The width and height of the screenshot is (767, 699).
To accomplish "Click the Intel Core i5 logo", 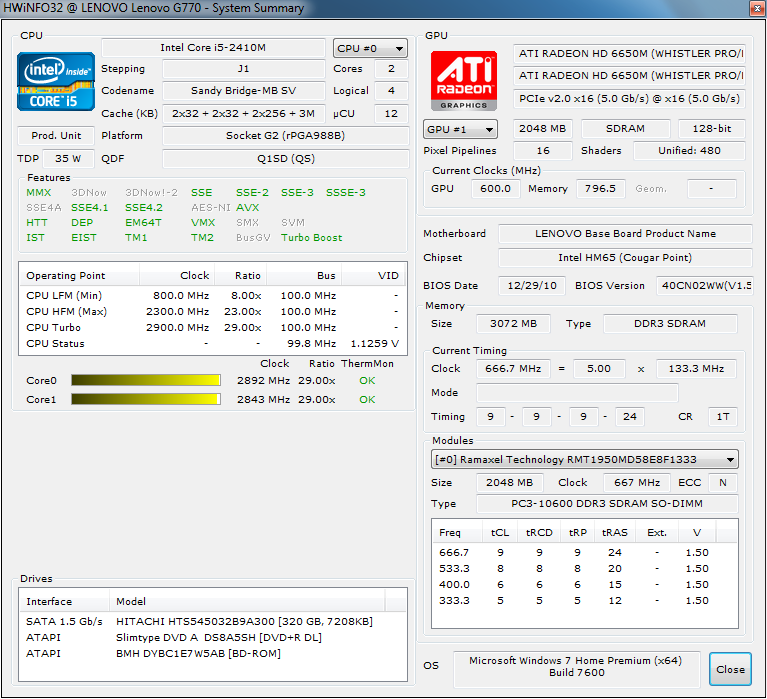I will (x=56, y=82).
